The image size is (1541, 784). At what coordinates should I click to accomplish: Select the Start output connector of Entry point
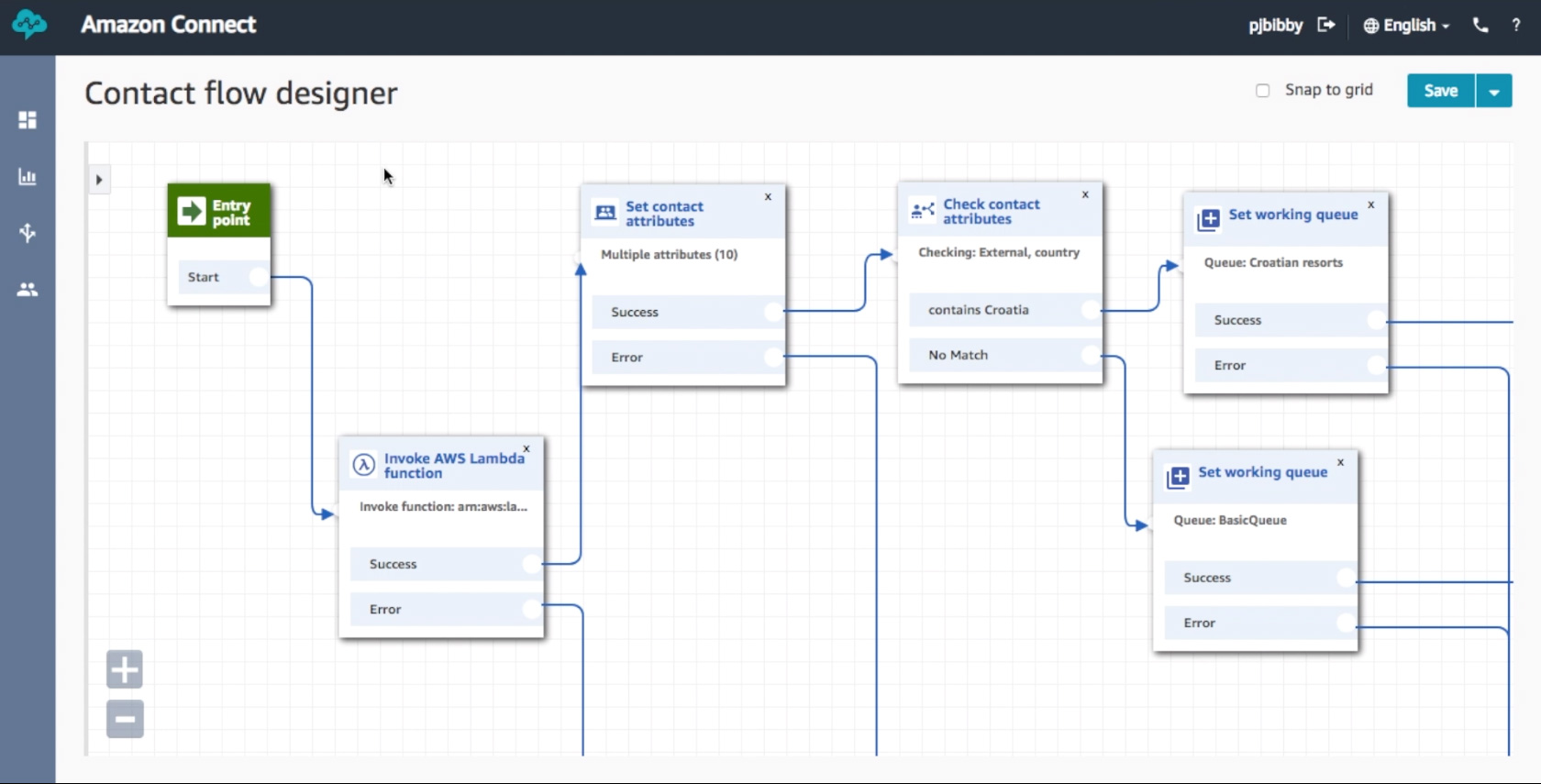point(260,277)
